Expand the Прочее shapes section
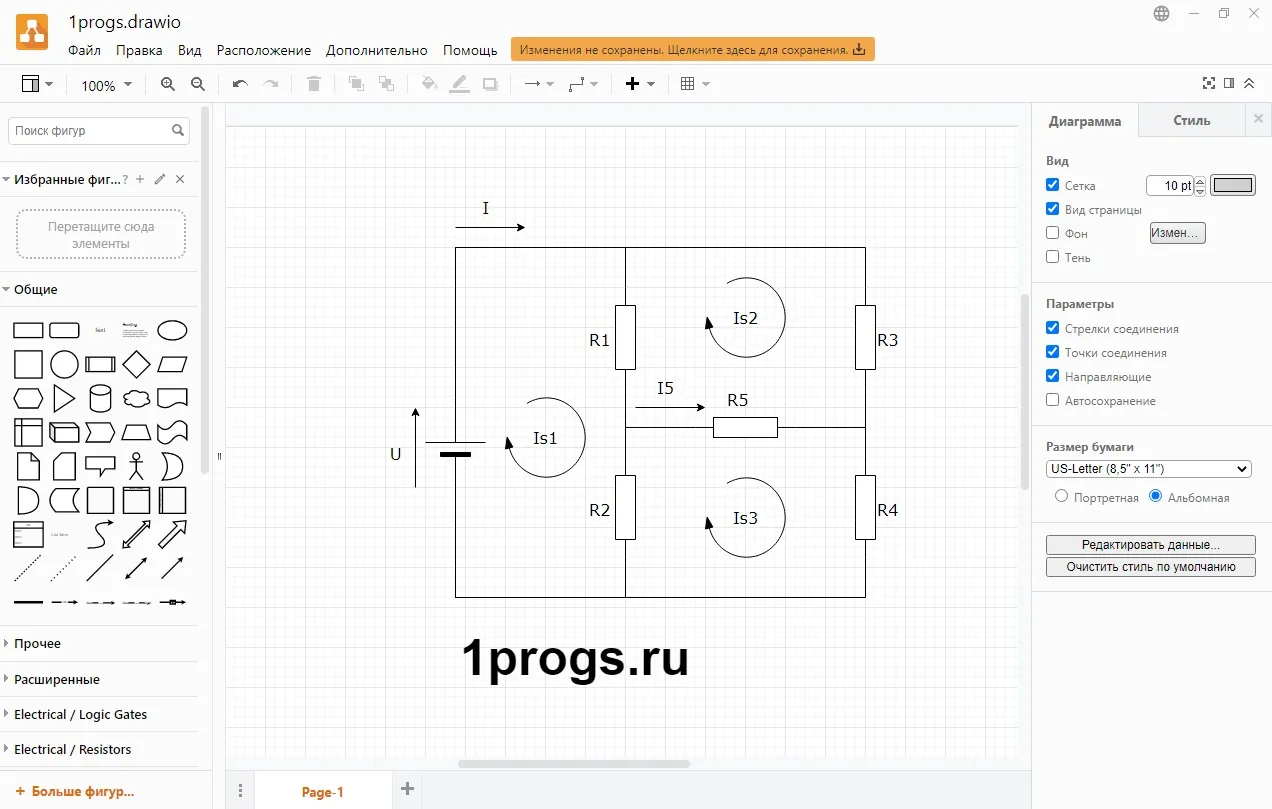Image resolution: width=1272 pixels, height=809 pixels. coord(37,643)
